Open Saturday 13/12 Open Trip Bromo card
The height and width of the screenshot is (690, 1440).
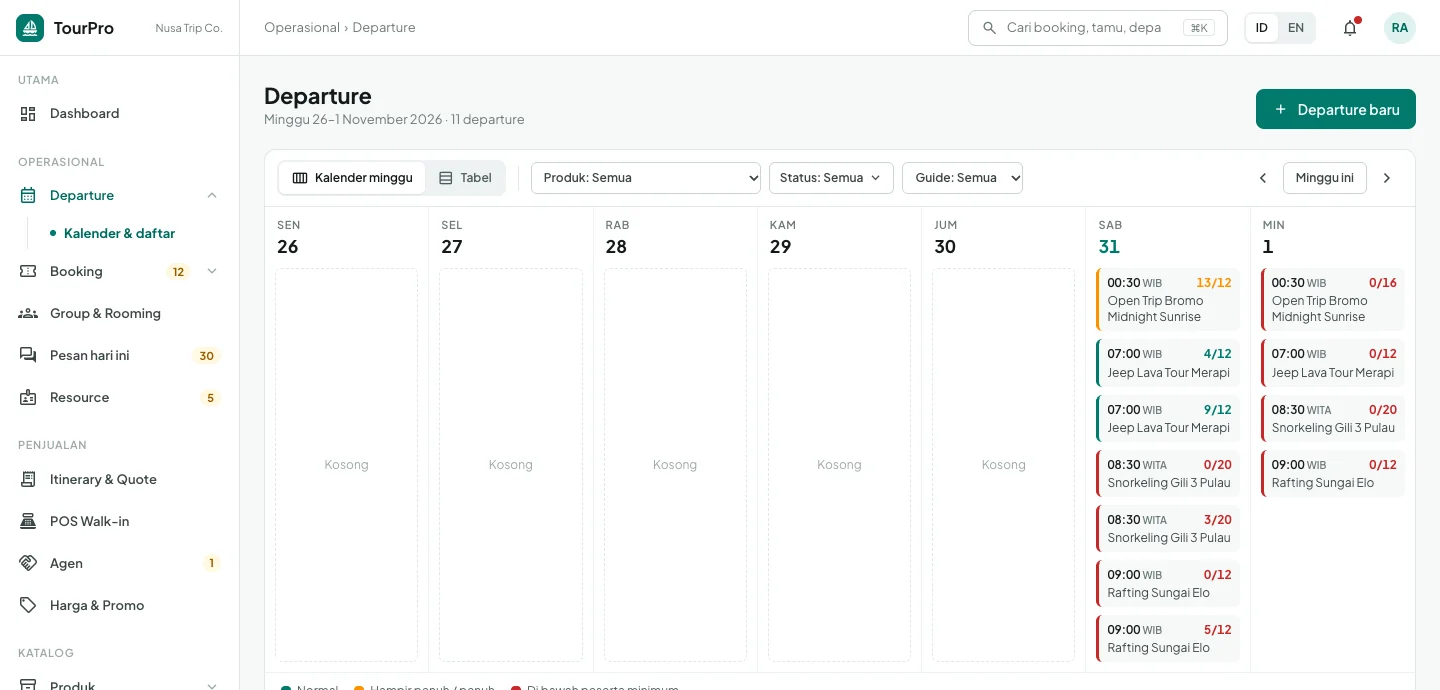pyautogui.click(x=1168, y=300)
